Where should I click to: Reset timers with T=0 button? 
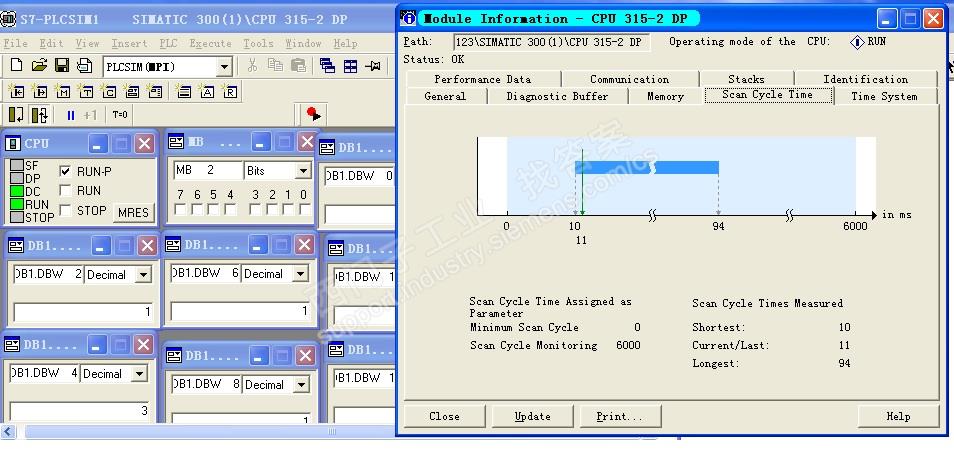120,114
